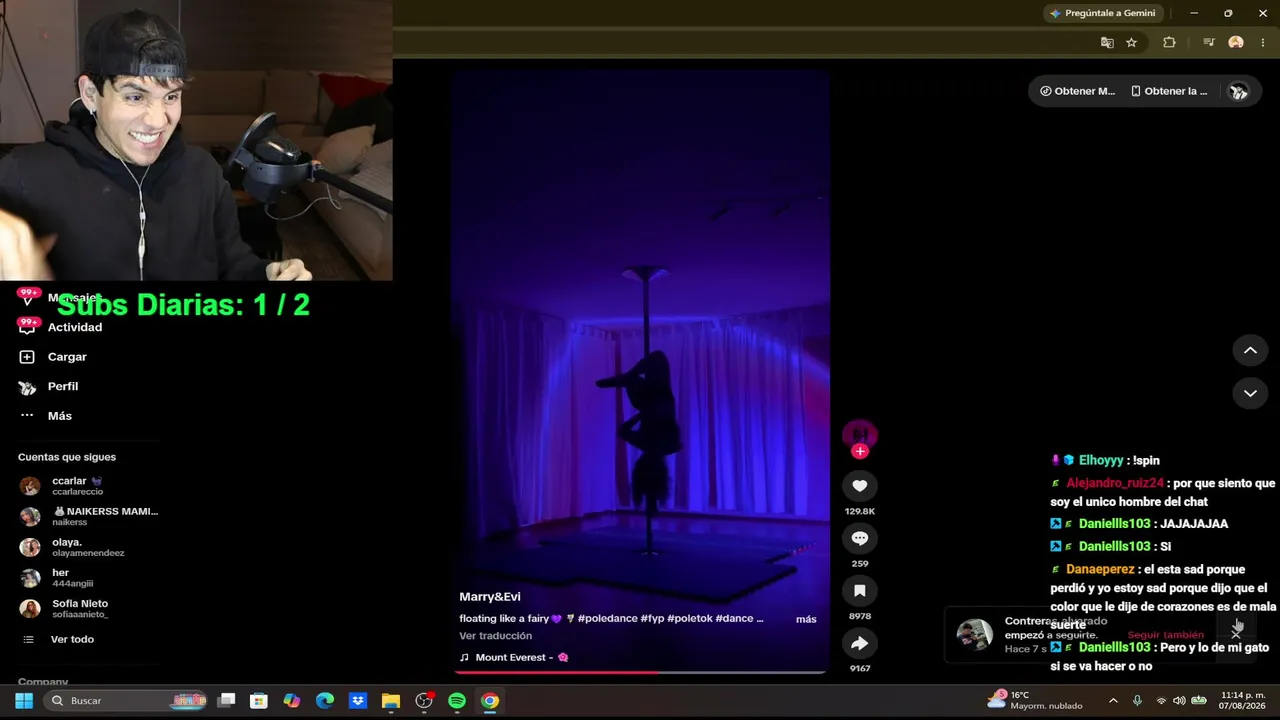Dismiss the follower notification with X
The width and height of the screenshot is (1280, 720).
[x=1236, y=634]
